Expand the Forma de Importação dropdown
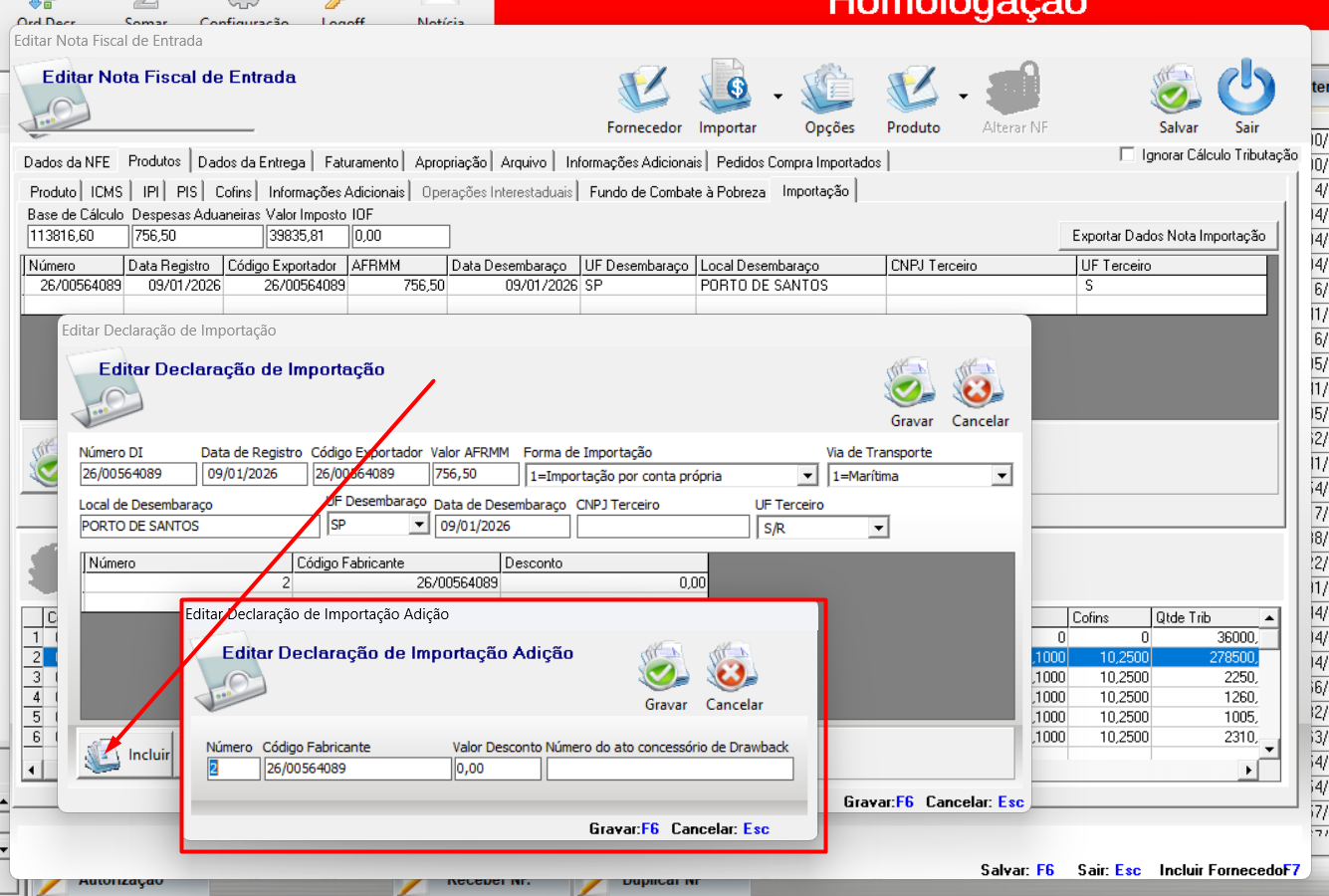Image resolution: width=1329 pixels, height=896 pixels. coord(807,476)
